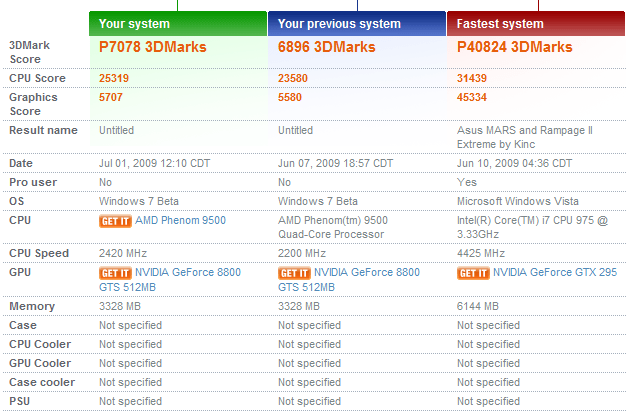Click CPU score value 23580
634x415 pixels.
(293, 78)
